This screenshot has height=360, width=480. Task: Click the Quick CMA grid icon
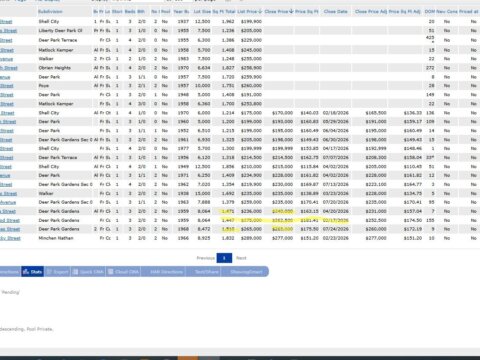point(76,272)
